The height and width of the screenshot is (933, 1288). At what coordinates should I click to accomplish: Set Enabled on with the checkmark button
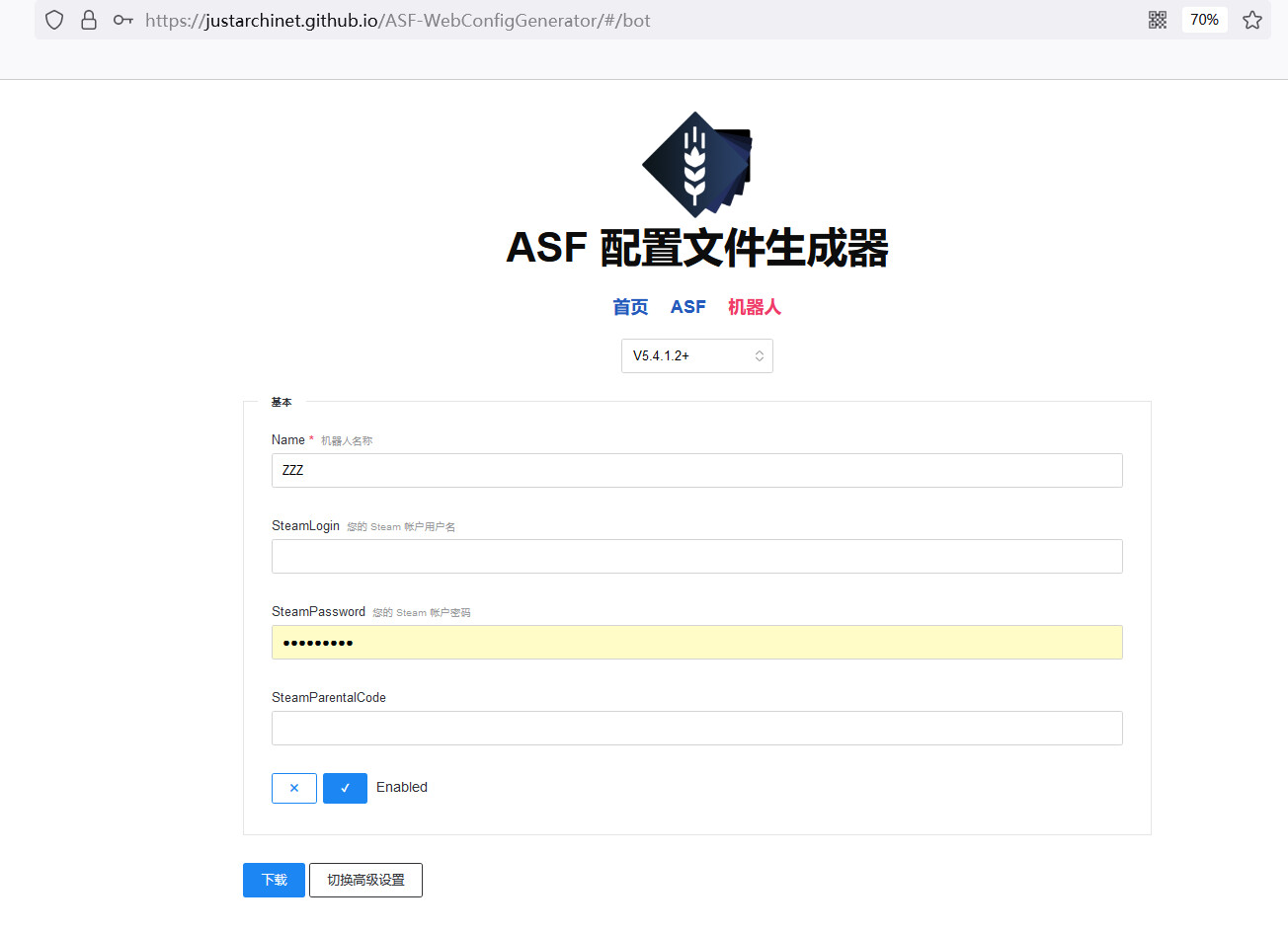point(345,788)
